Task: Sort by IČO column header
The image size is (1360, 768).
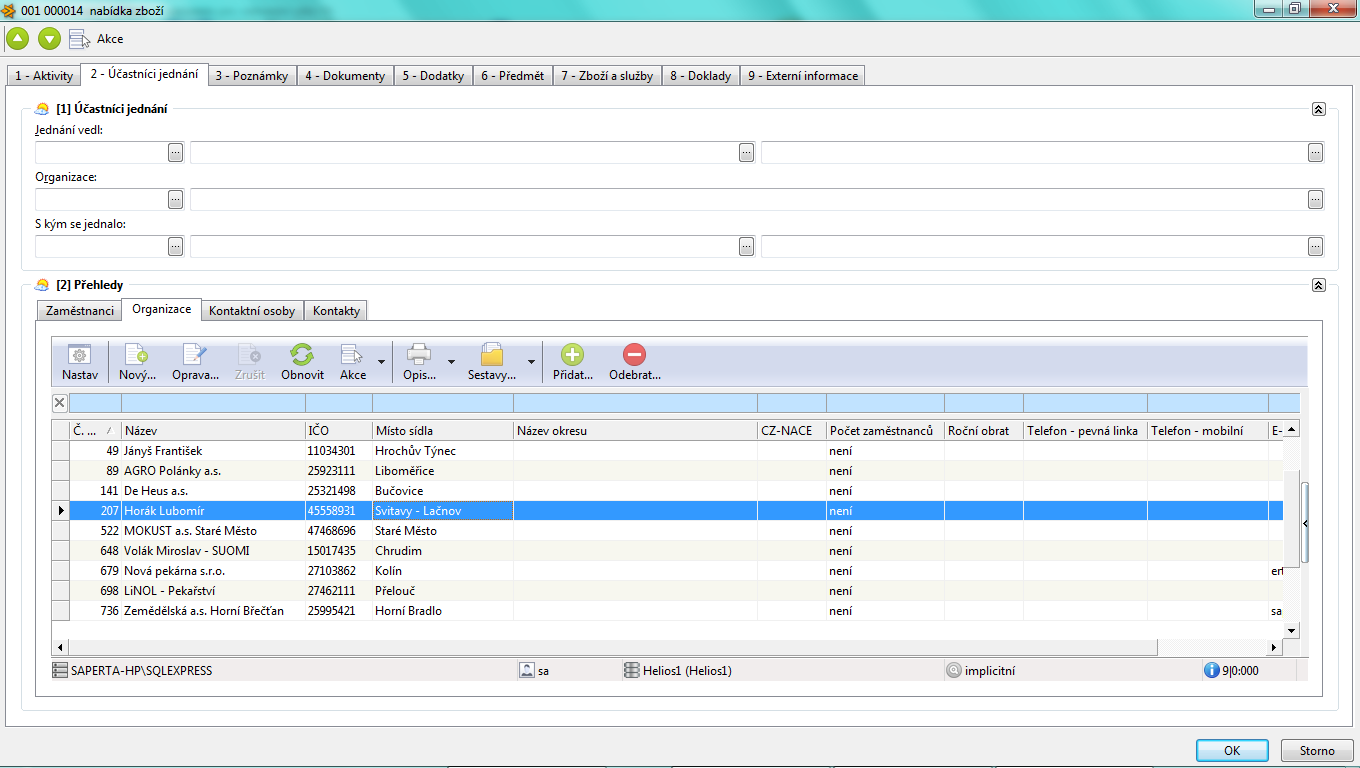Action: [338, 431]
